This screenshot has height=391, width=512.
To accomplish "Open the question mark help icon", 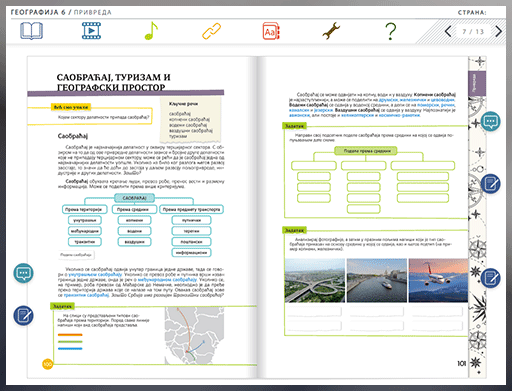I will 391,31.
